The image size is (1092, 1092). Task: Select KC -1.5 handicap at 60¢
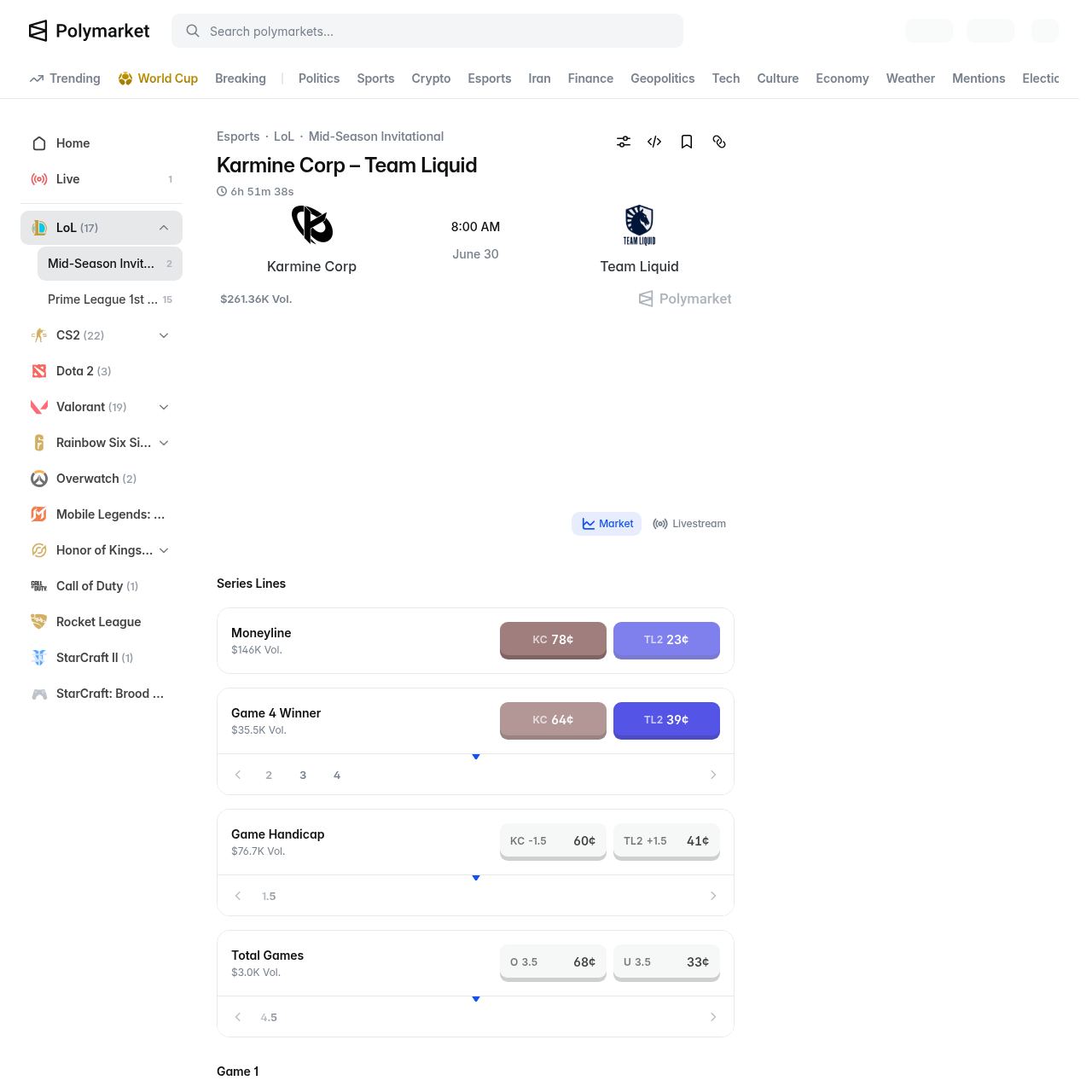pyautogui.click(x=553, y=841)
